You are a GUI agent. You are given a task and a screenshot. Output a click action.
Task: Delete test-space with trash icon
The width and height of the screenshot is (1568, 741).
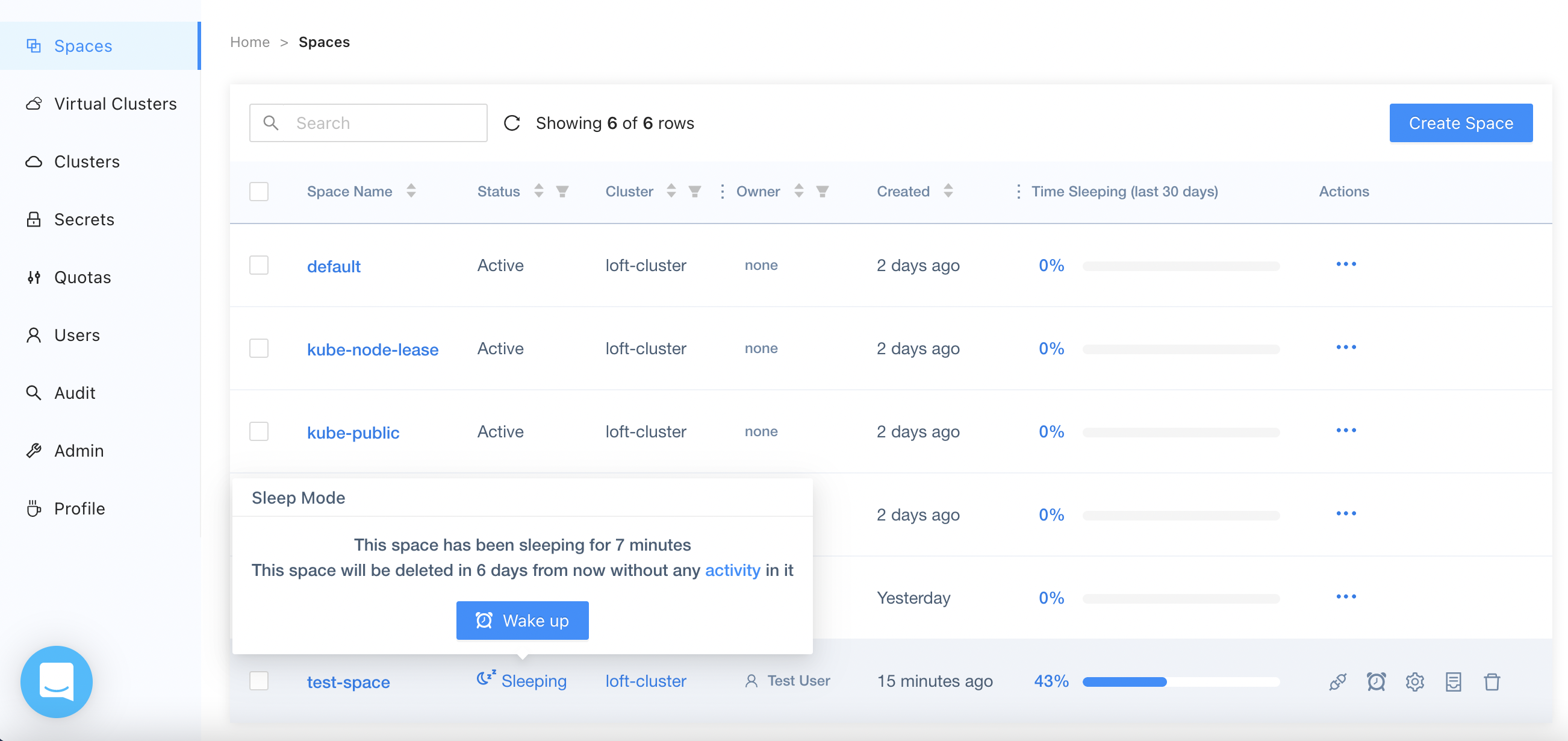[x=1492, y=681]
